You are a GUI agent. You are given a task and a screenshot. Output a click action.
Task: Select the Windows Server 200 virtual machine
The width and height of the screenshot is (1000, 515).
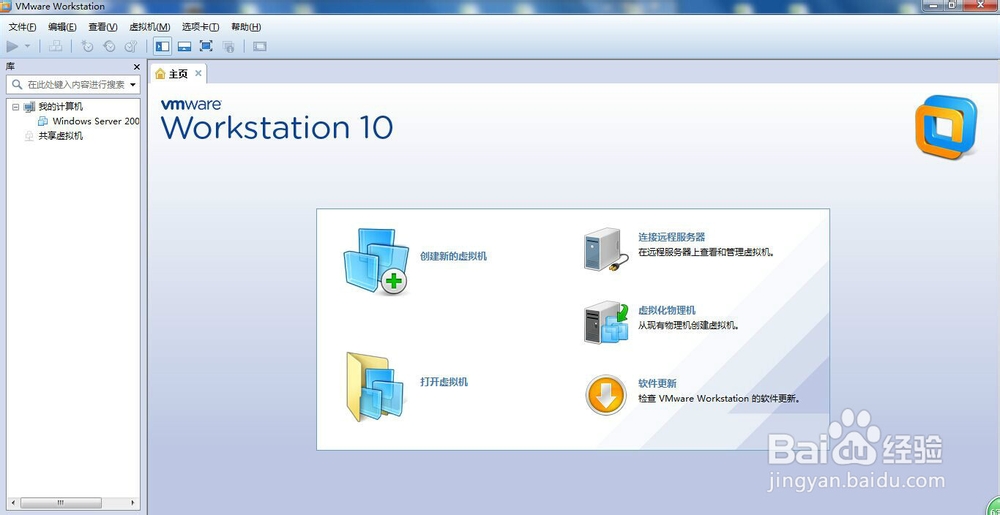(x=96, y=121)
